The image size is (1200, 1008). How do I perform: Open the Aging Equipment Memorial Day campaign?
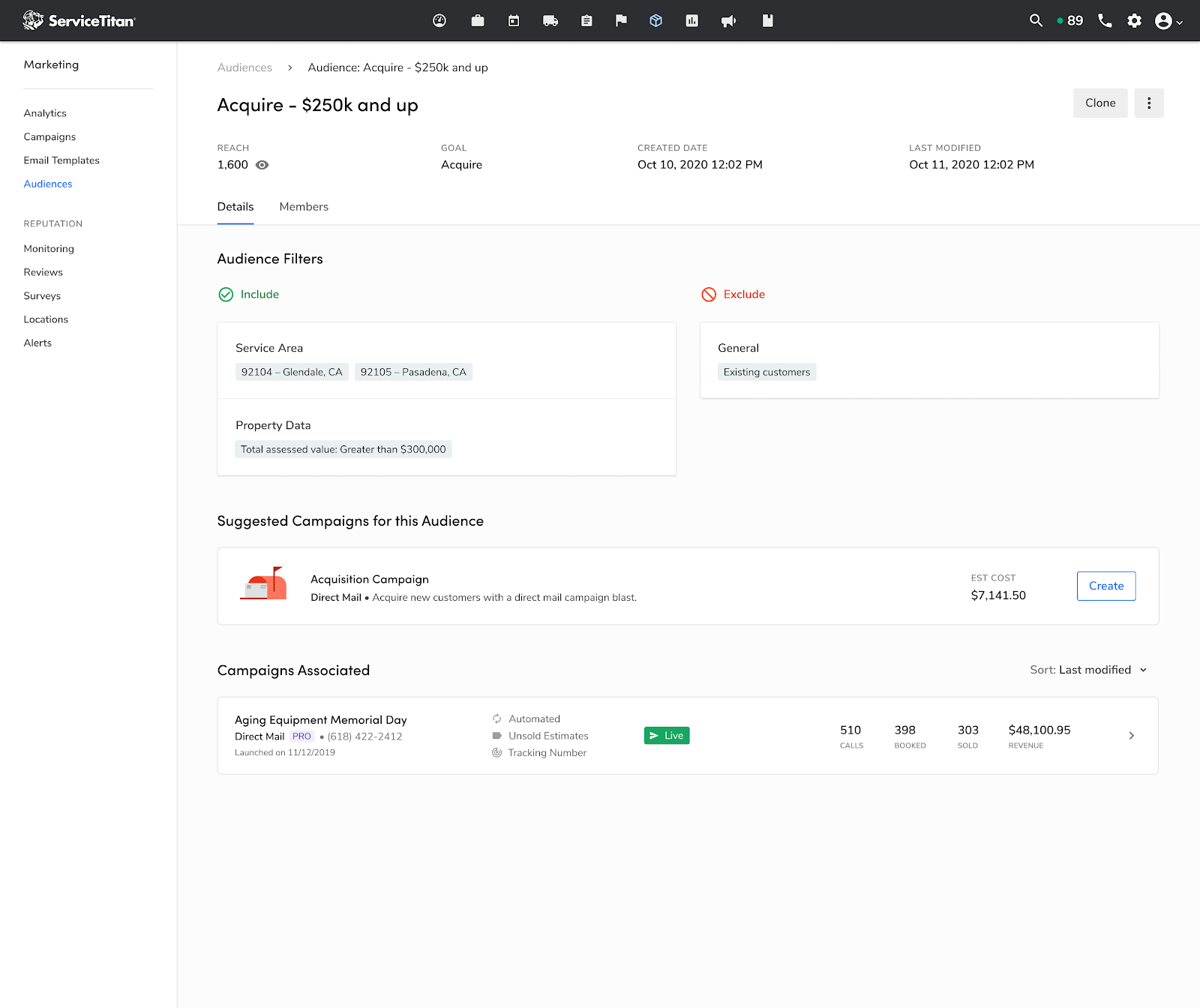pos(321,720)
